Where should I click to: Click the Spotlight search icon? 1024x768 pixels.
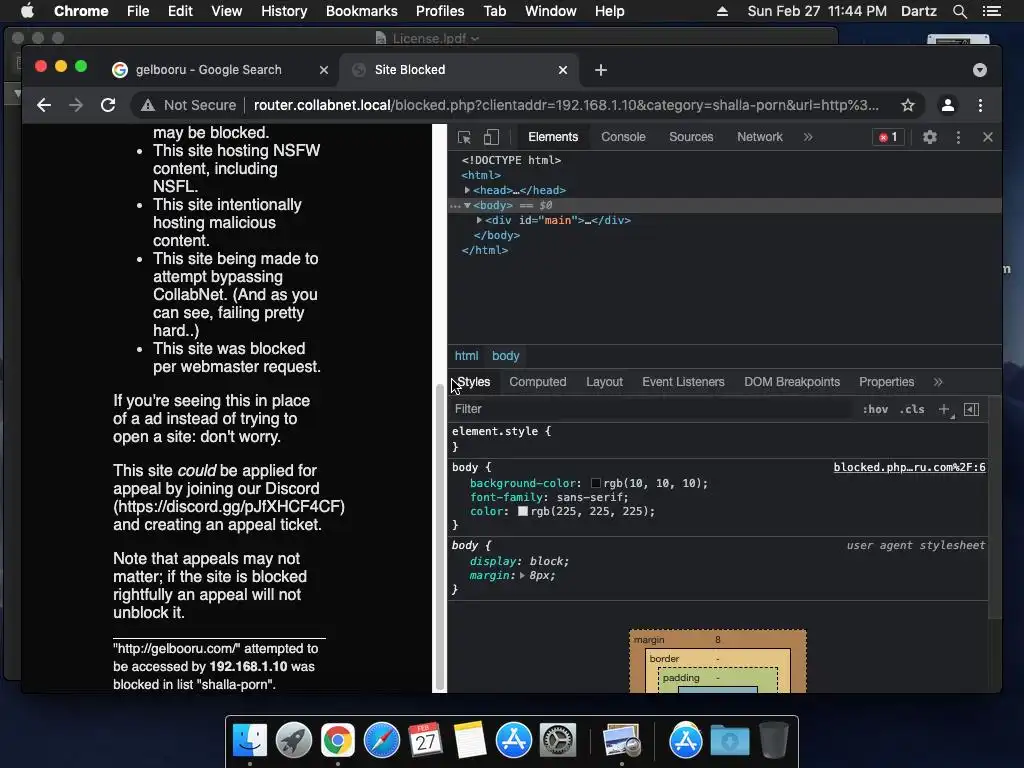click(x=960, y=11)
